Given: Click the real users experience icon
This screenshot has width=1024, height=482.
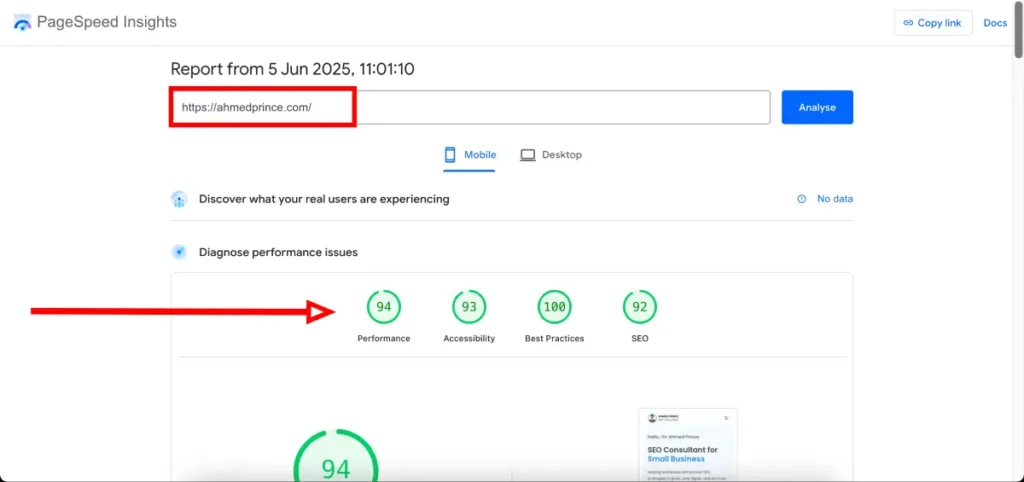Looking at the screenshot, I should (x=179, y=199).
